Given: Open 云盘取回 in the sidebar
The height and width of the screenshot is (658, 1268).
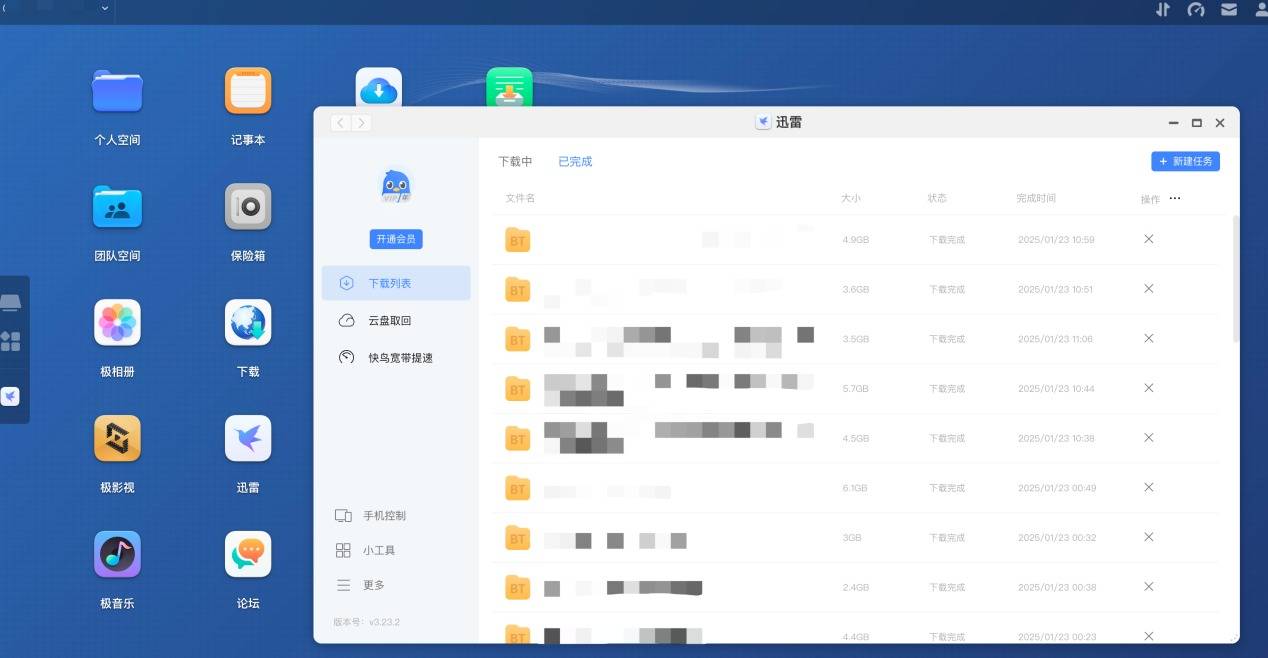Looking at the screenshot, I should (x=396, y=320).
